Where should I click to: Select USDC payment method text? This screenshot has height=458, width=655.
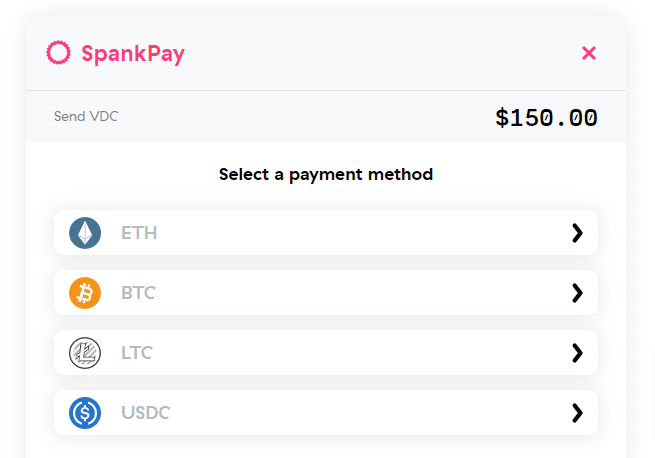click(145, 413)
